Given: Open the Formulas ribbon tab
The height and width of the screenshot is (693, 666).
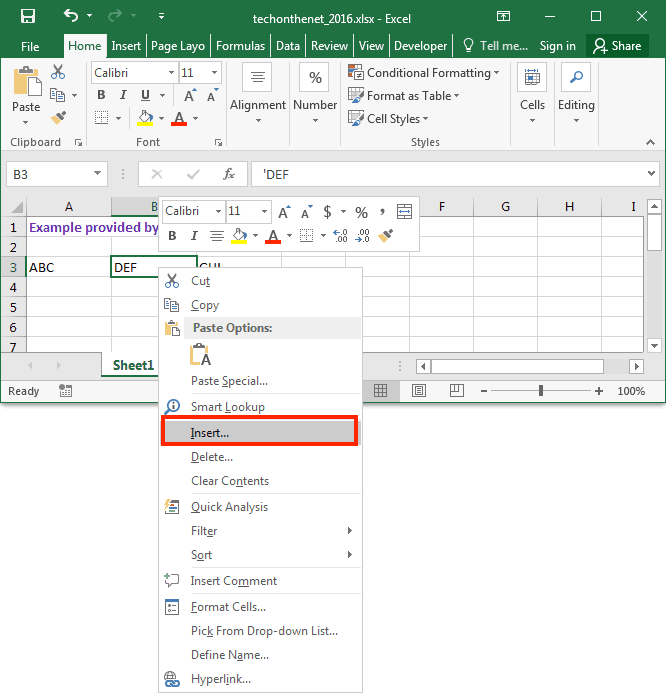Looking at the screenshot, I should pyautogui.click(x=241, y=46).
